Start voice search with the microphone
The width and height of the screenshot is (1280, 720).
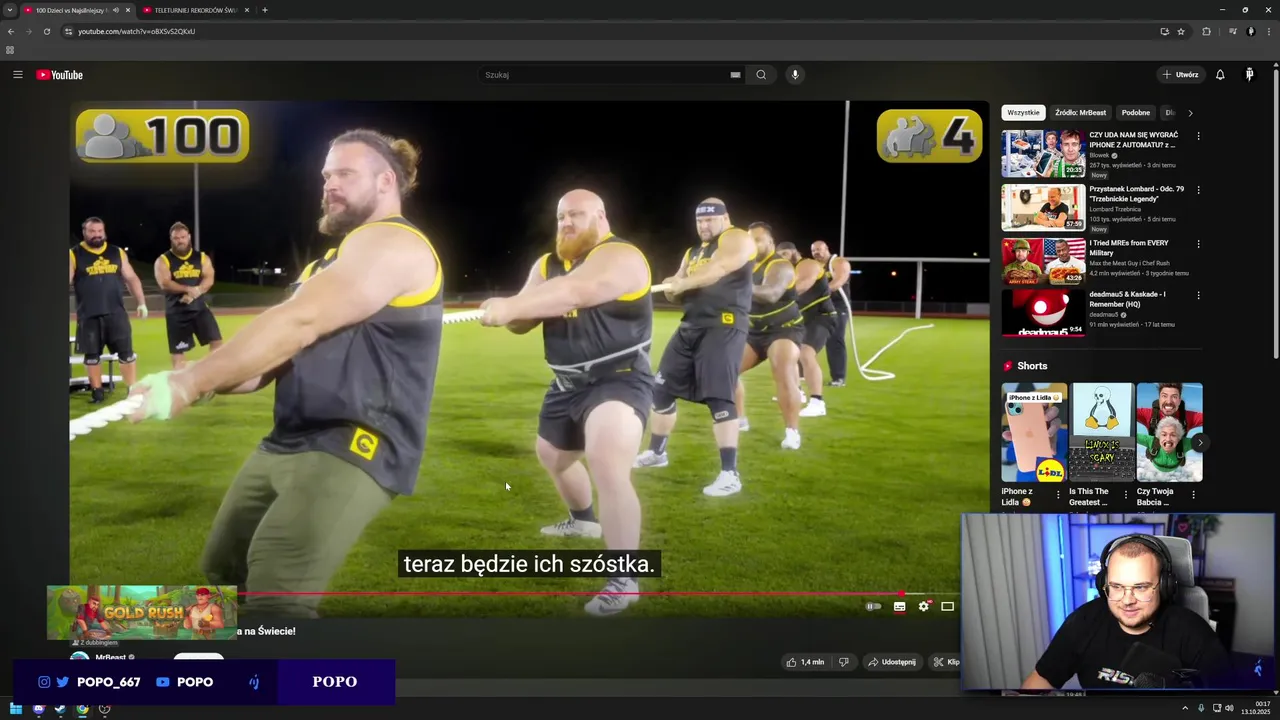click(795, 75)
